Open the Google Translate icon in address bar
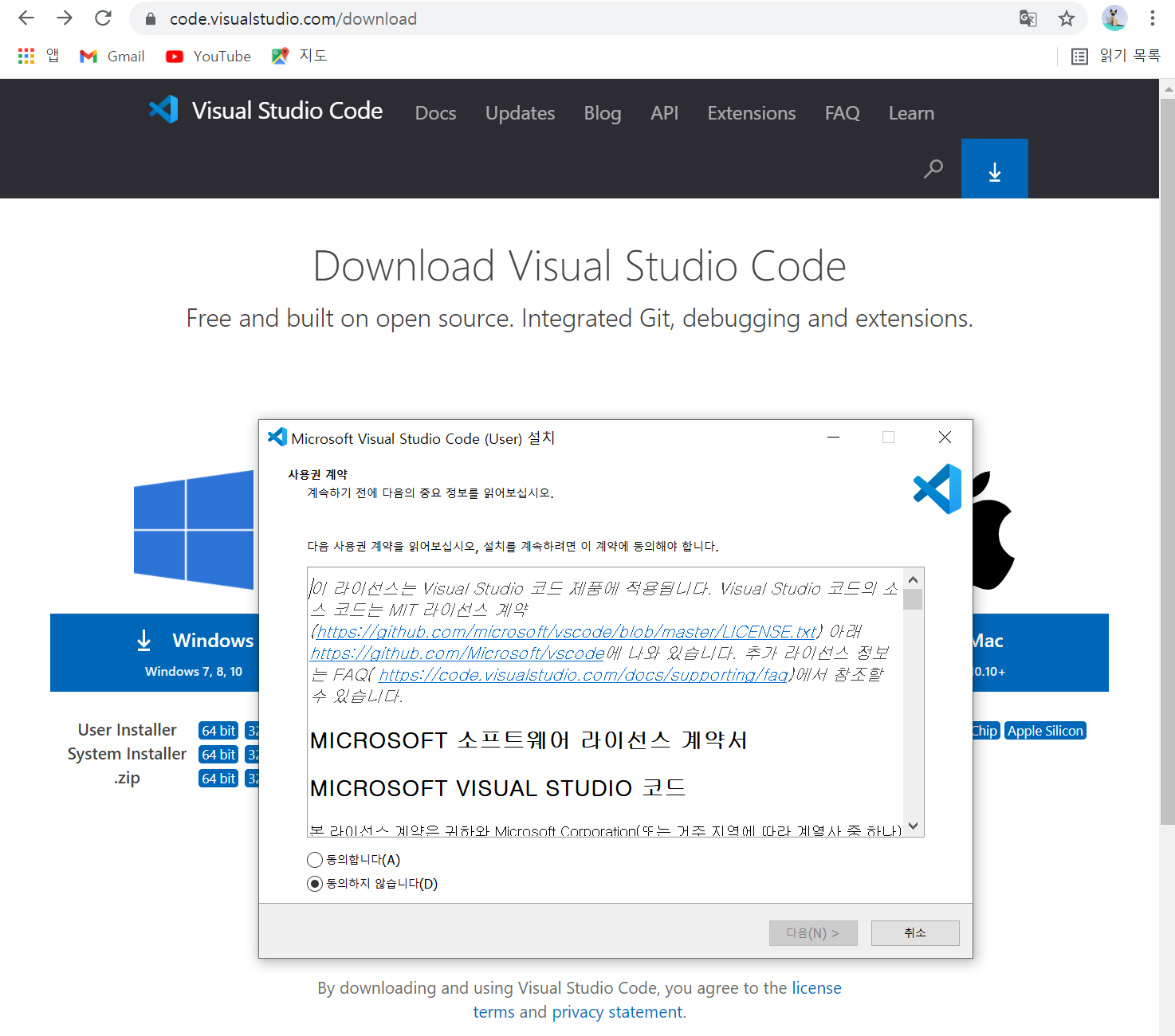 (1028, 18)
